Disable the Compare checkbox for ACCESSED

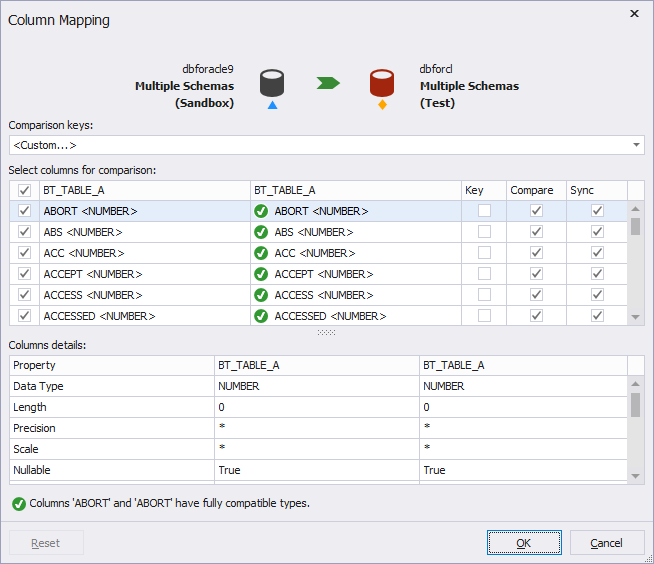click(536, 315)
